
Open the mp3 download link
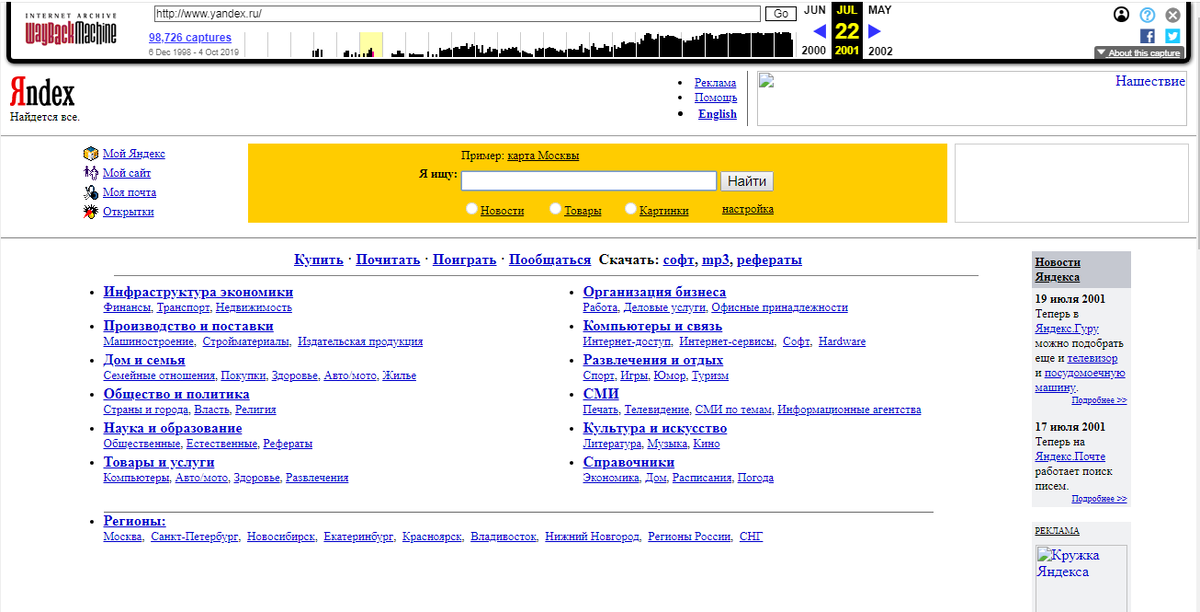pyautogui.click(x=716, y=260)
